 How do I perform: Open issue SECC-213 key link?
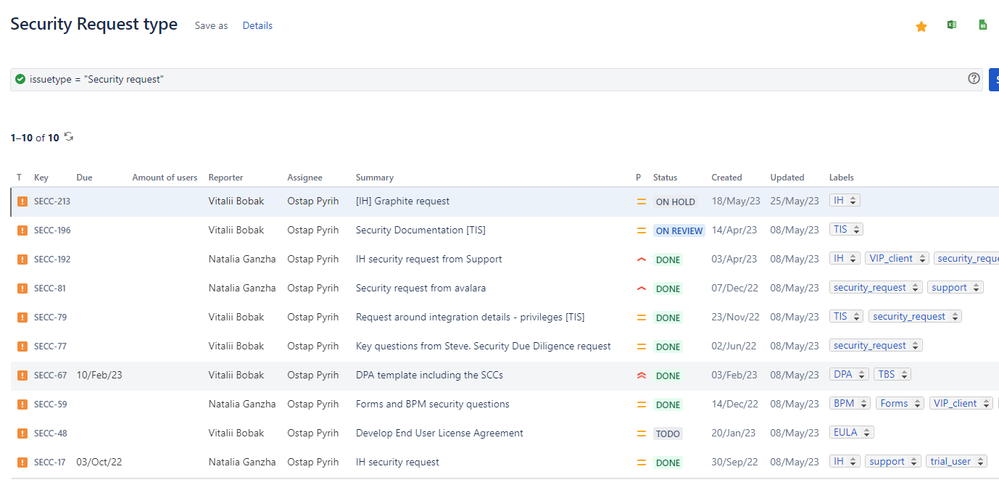52,201
